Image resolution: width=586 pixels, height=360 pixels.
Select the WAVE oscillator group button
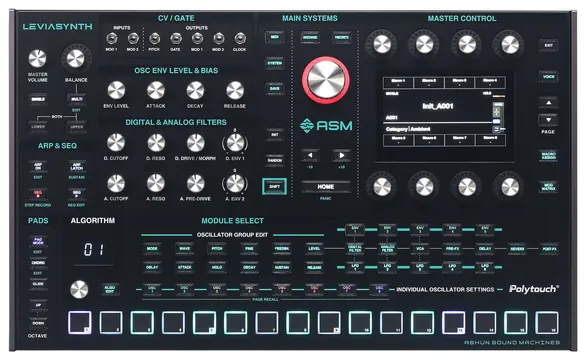[x=185, y=249]
